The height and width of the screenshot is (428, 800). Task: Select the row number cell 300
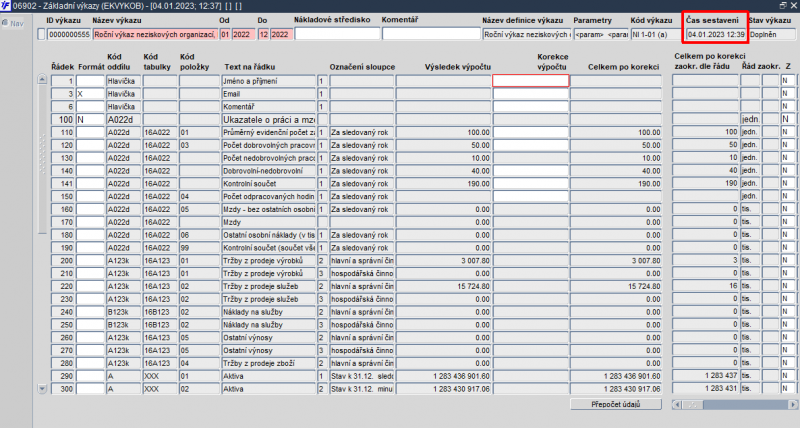coord(63,389)
